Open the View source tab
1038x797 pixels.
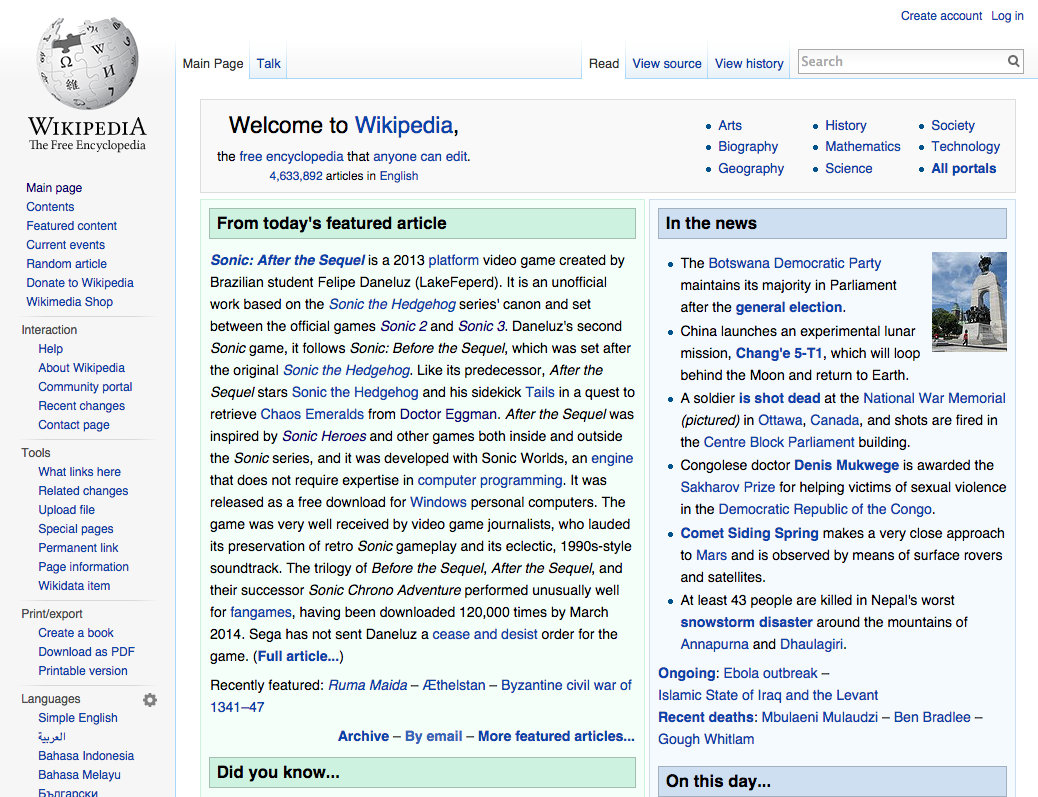pos(667,64)
